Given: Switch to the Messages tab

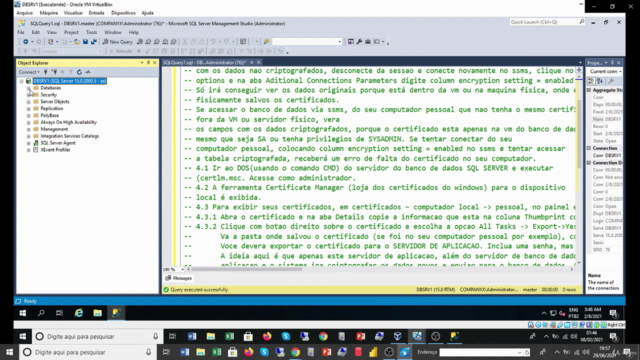Looking at the screenshot, I should (x=178, y=278).
